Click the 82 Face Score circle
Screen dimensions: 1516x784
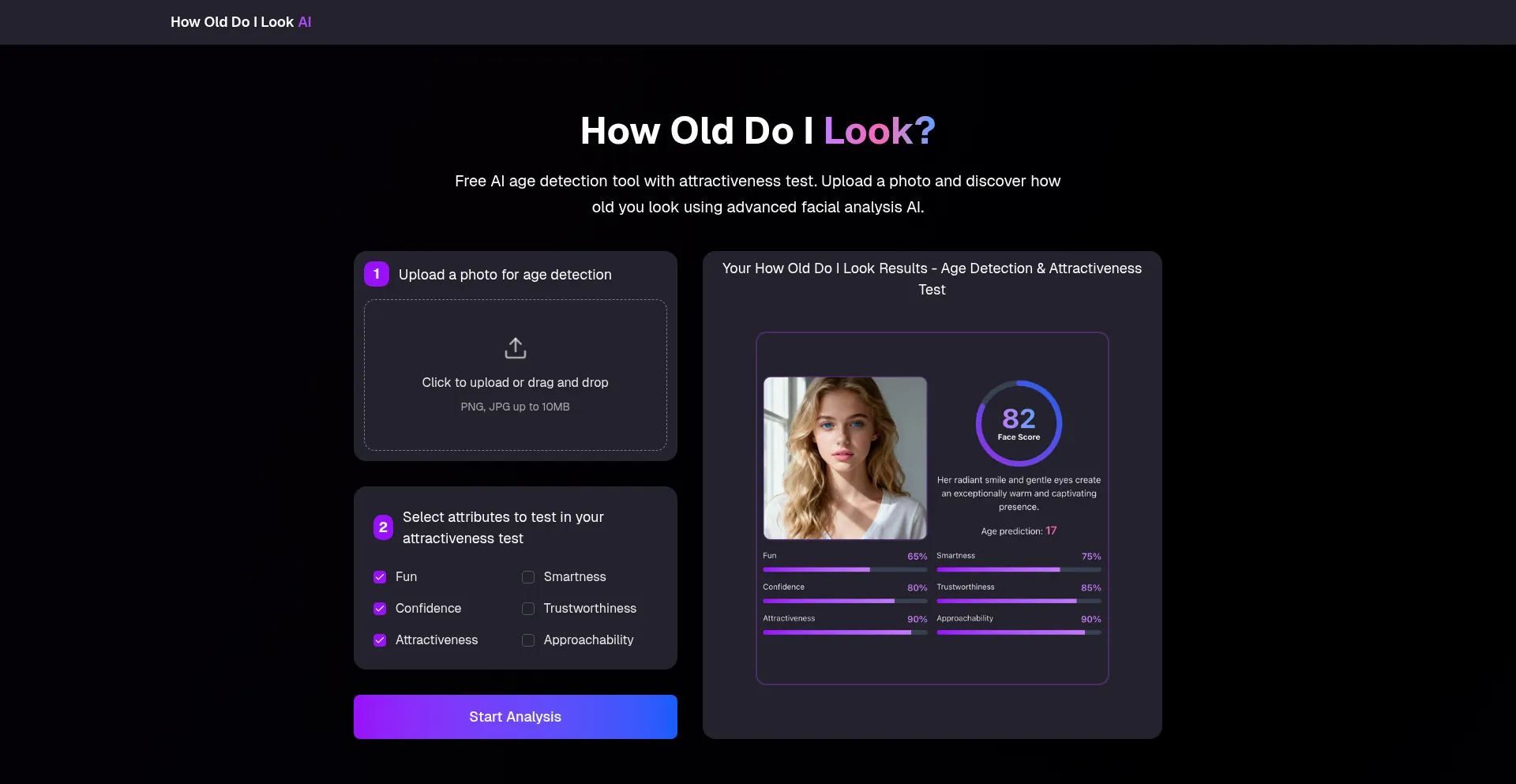click(1019, 424)
